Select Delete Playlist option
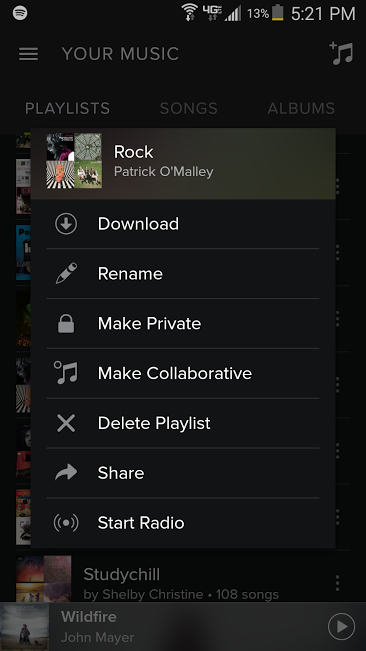The height and width of the screenshot is (651, 366). pyautogui.click(x=183, y=423)
